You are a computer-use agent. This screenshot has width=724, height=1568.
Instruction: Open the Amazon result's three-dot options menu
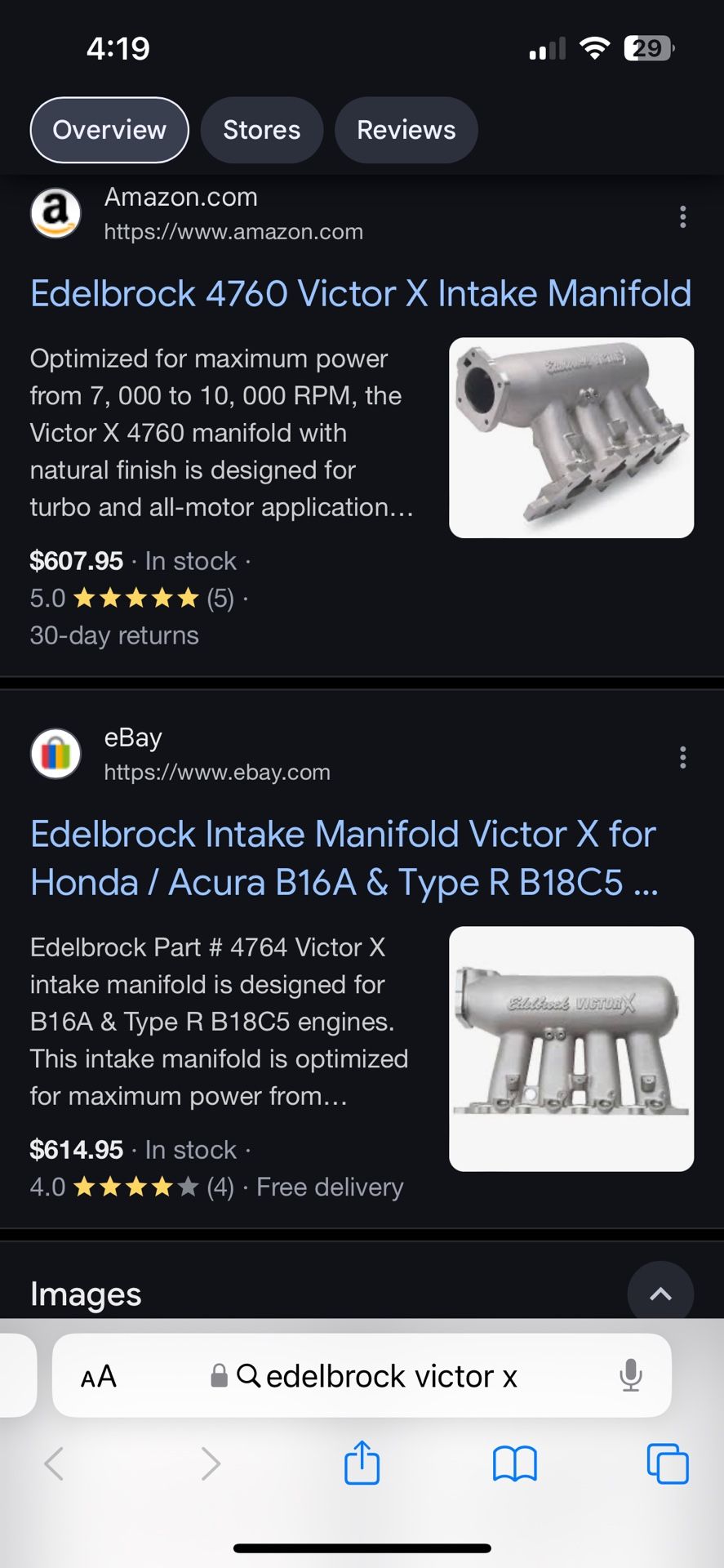click(682, 216)
